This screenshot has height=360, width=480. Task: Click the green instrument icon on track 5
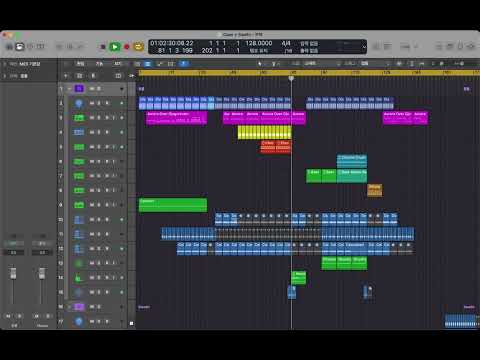tap(79, 147)
